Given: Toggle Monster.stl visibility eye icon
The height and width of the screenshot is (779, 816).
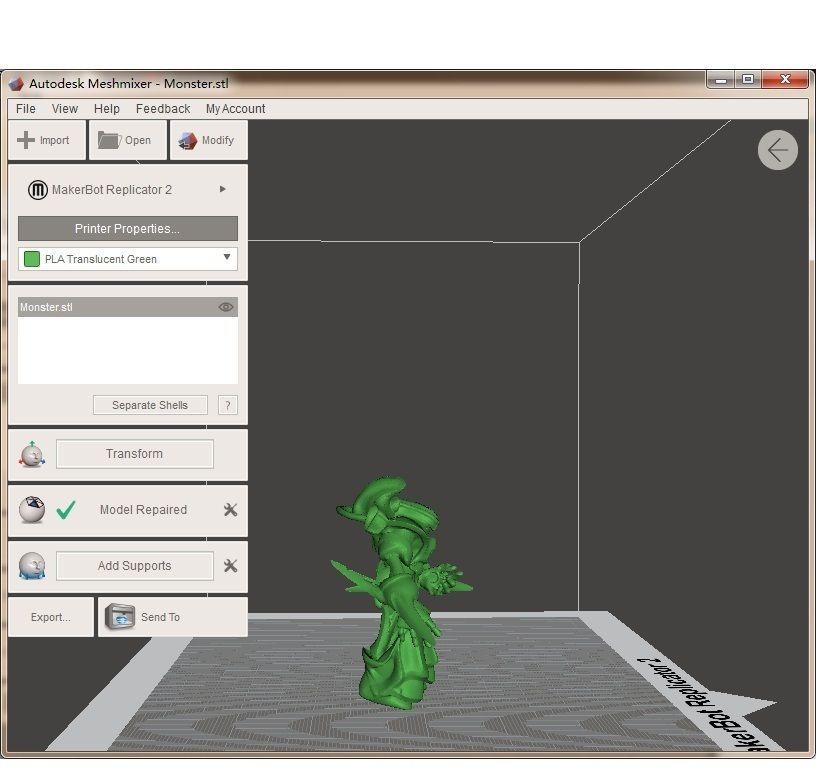Looking at the screenshot, I should tap(226, 307).
